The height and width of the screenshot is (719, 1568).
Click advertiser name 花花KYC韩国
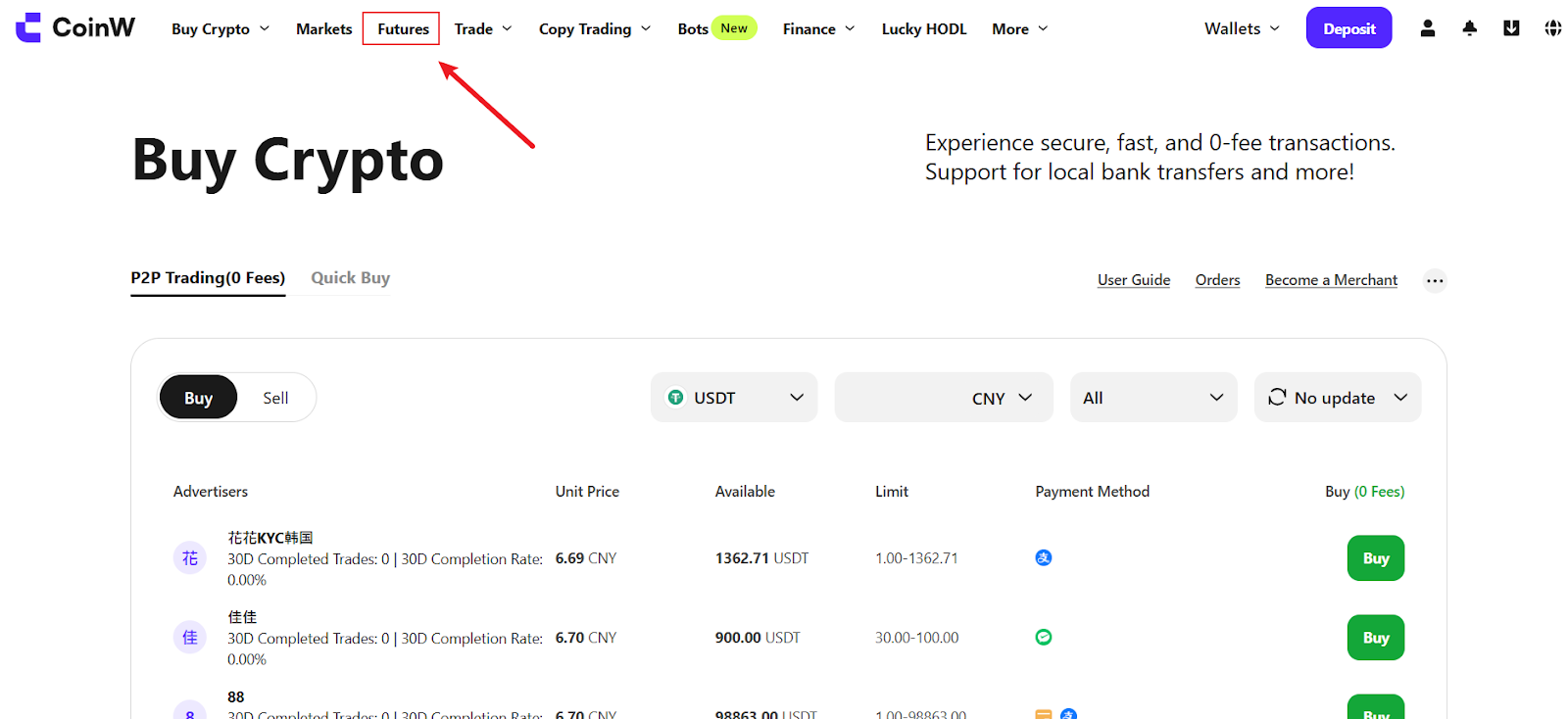click(270, 538)
